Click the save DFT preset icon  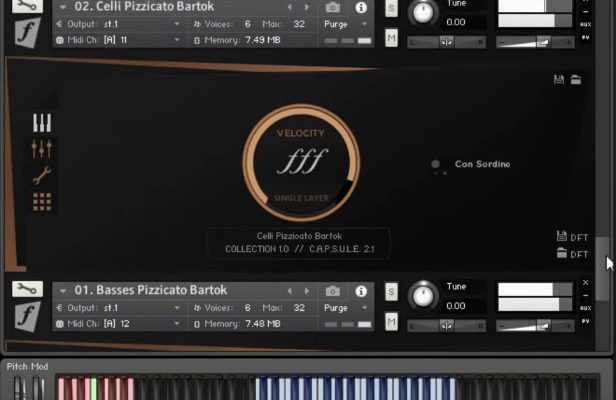pyautogui.click(x=562, y=236)
